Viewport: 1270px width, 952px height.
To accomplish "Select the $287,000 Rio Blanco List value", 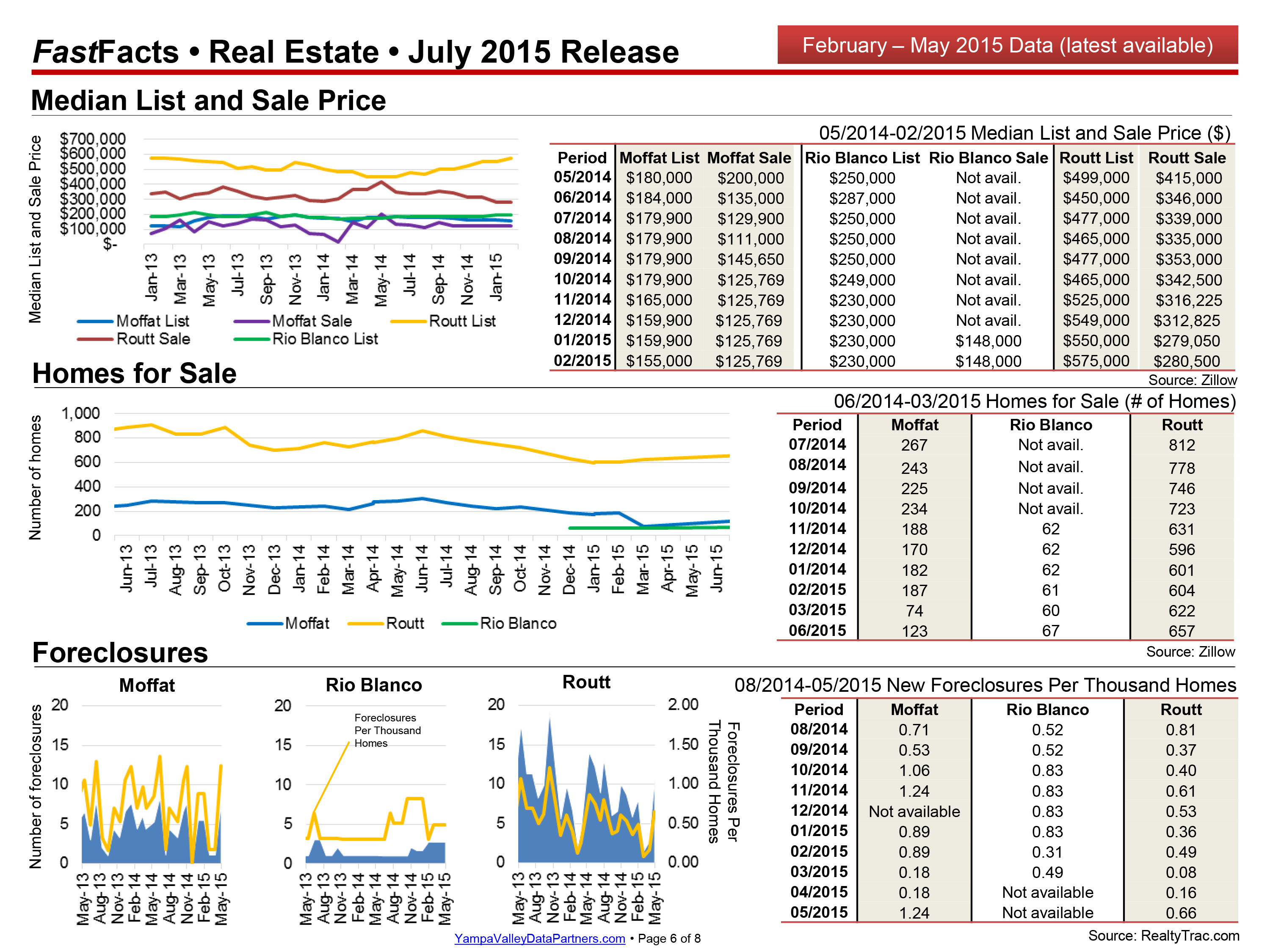I will [x=862, y=198].
